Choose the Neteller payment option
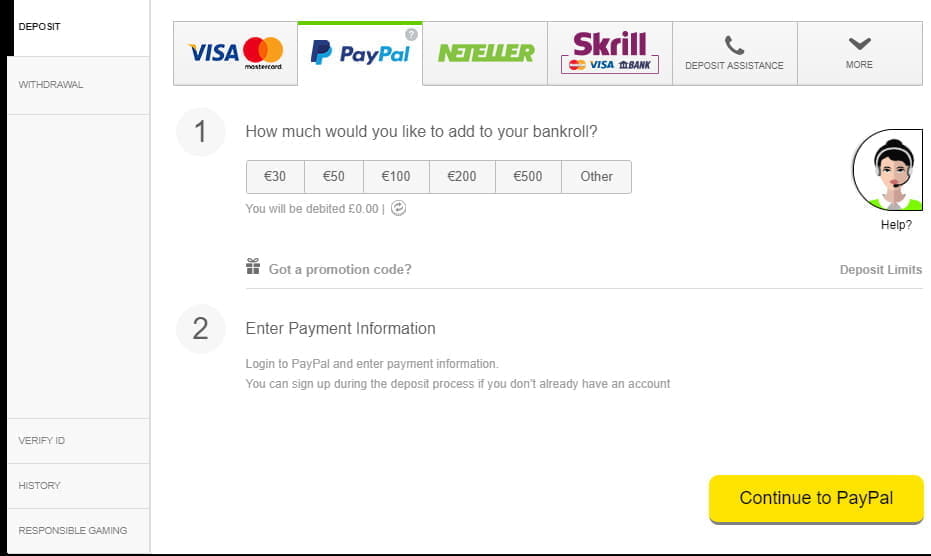Image resolution: width=931 pixels, height=556 pixels. point(485,53)
